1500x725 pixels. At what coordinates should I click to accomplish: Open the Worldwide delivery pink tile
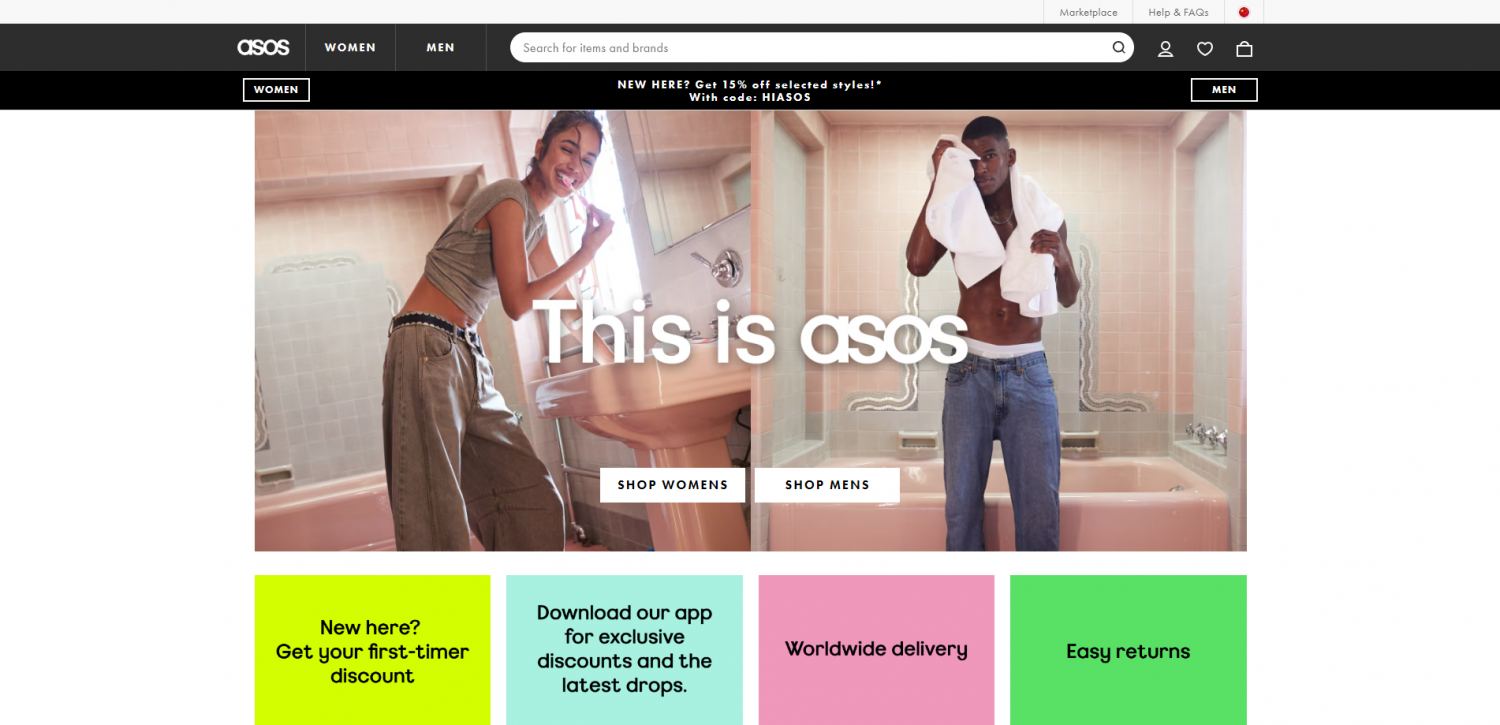[x=876, y=650]
